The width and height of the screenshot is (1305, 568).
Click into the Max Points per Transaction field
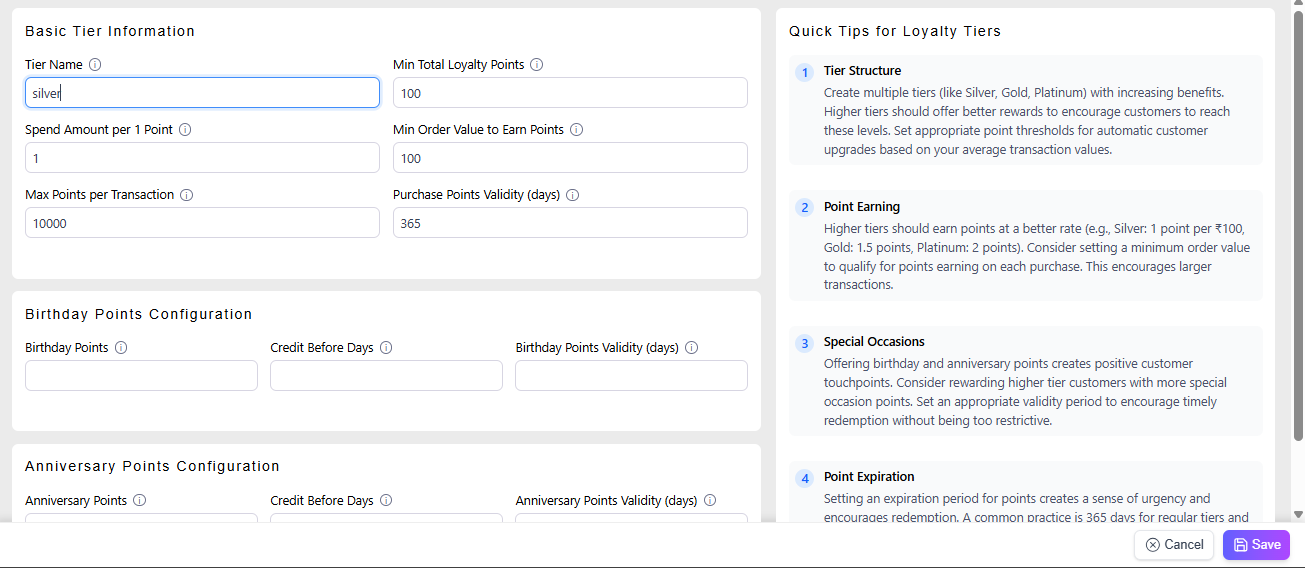tap(202, 223)
